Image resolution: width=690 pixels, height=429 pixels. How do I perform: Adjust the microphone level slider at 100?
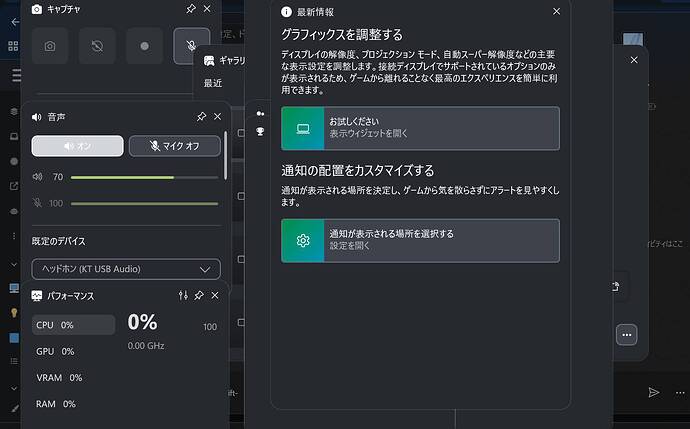click(144, 204)
